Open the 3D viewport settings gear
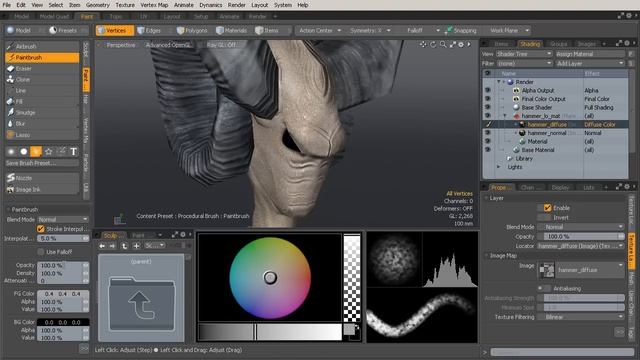Viewport: 640px width, 360px height. click(x=461, y=44)
